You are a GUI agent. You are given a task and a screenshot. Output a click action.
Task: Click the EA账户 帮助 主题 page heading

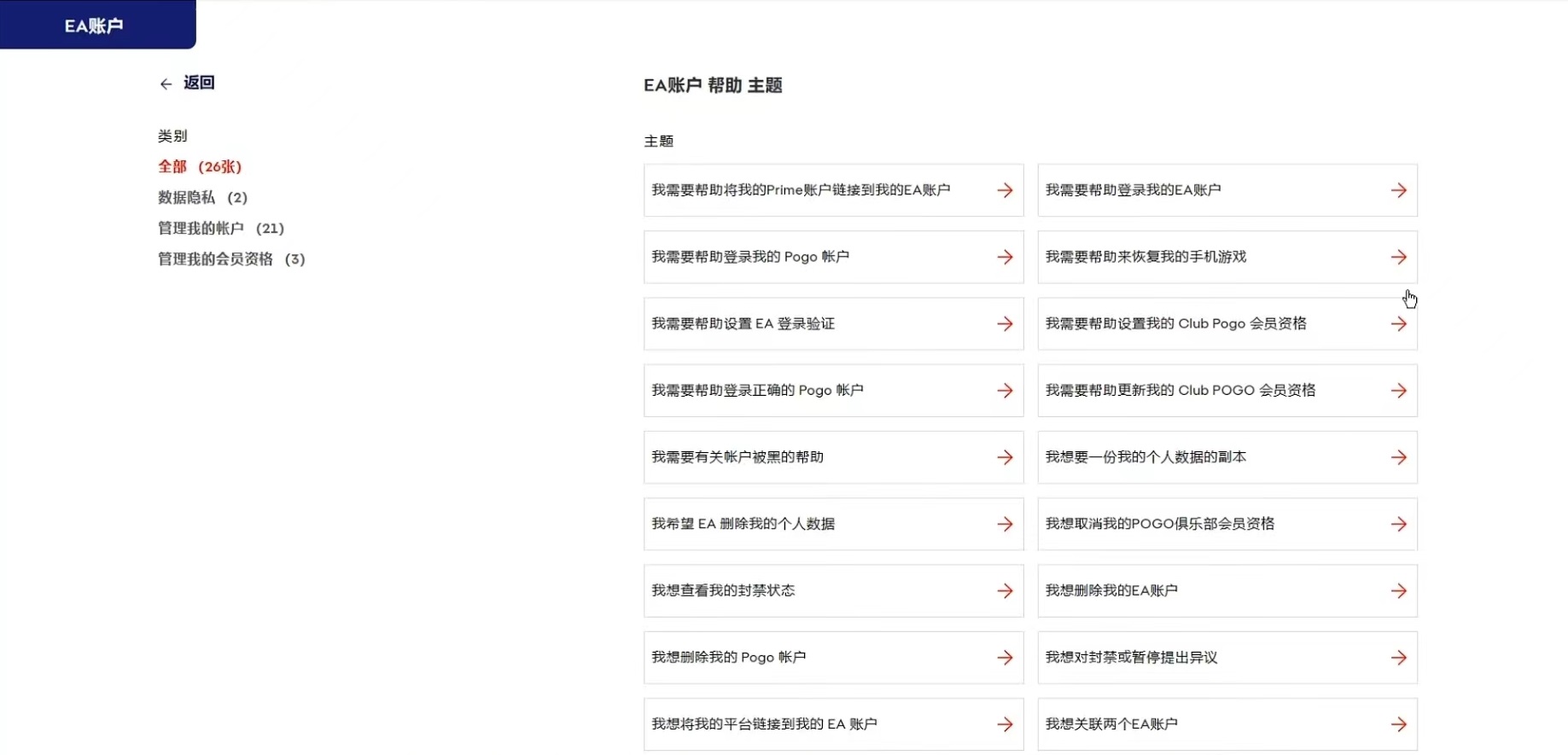click(x=713, y=85)
